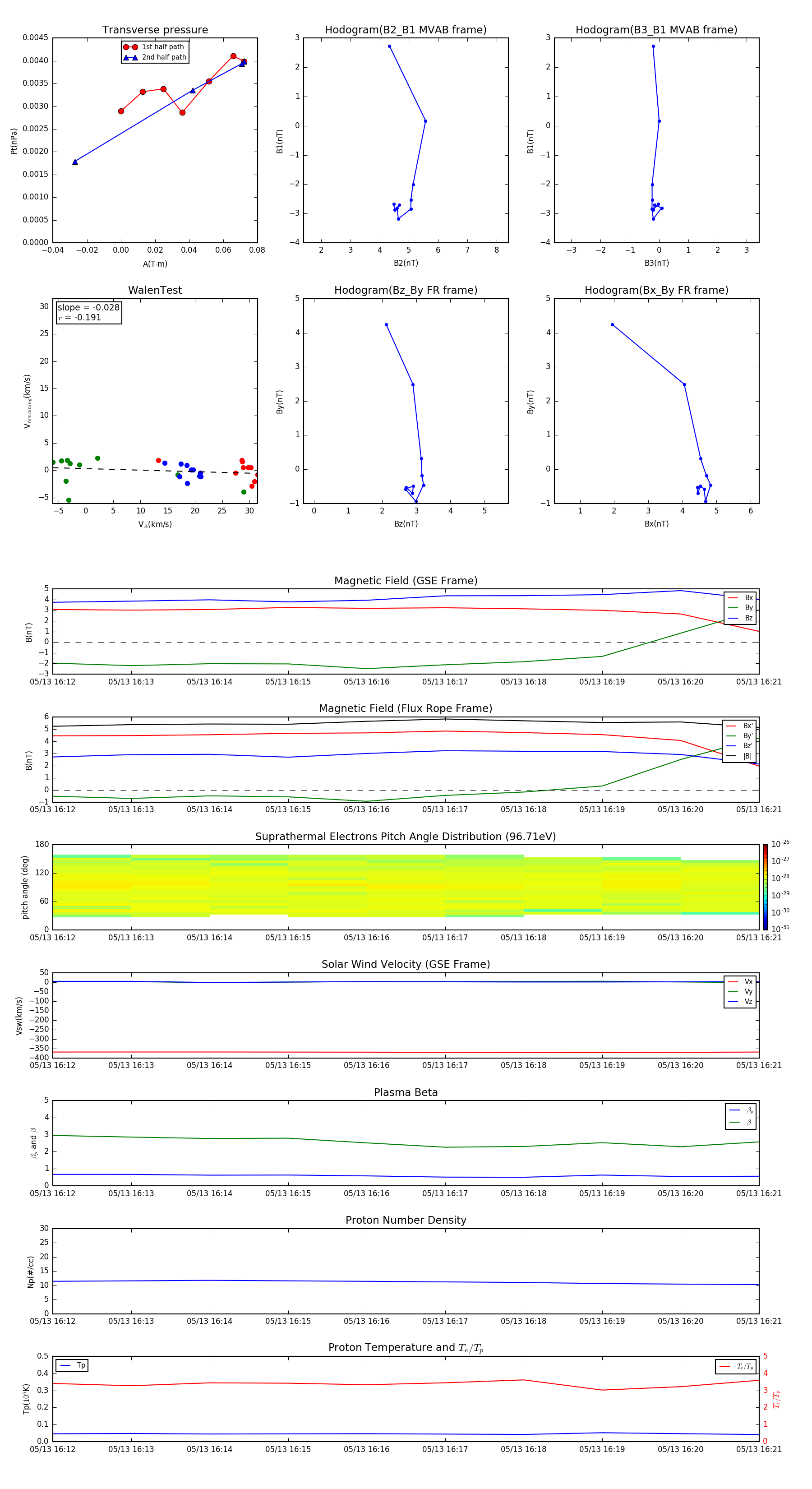812x1489 pixels.
Task: Select the |B| legend entry in Flux Rope panel
Action: (x=740, y=756)
